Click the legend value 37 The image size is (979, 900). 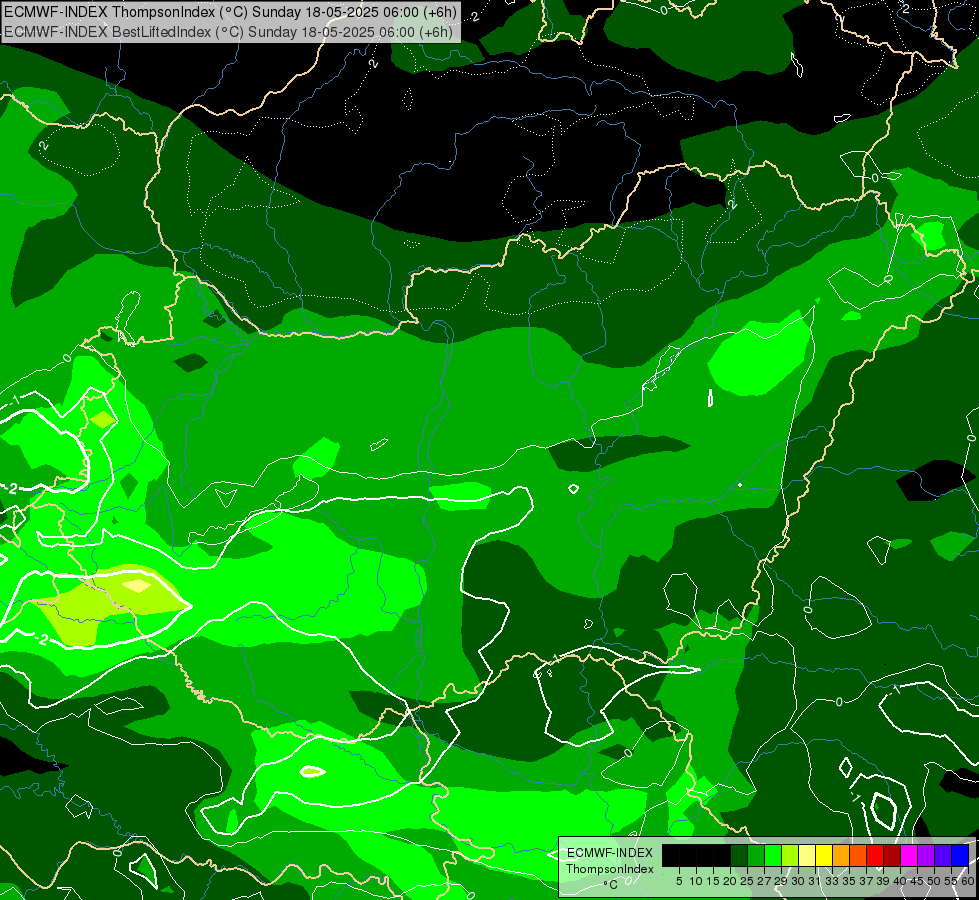pos(866,881)
